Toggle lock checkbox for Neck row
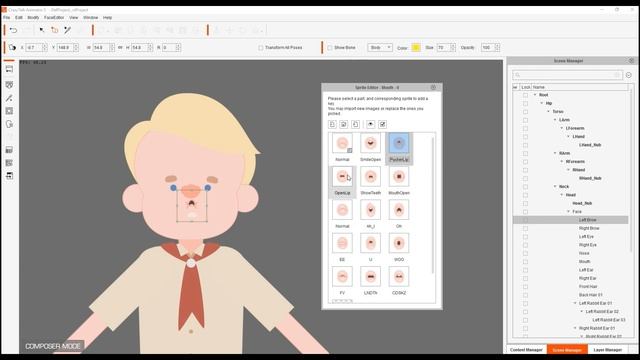The image size is (640, 360). tap(525, 187)
